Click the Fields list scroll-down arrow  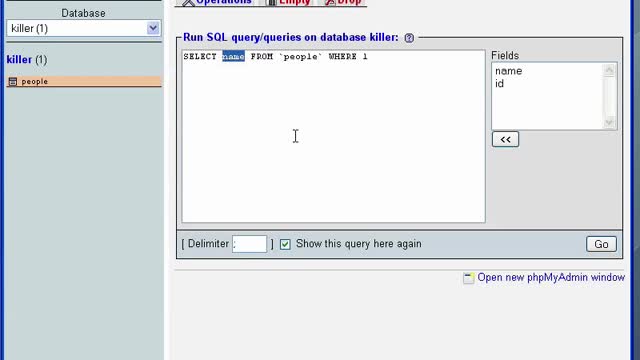pos(609,122)
